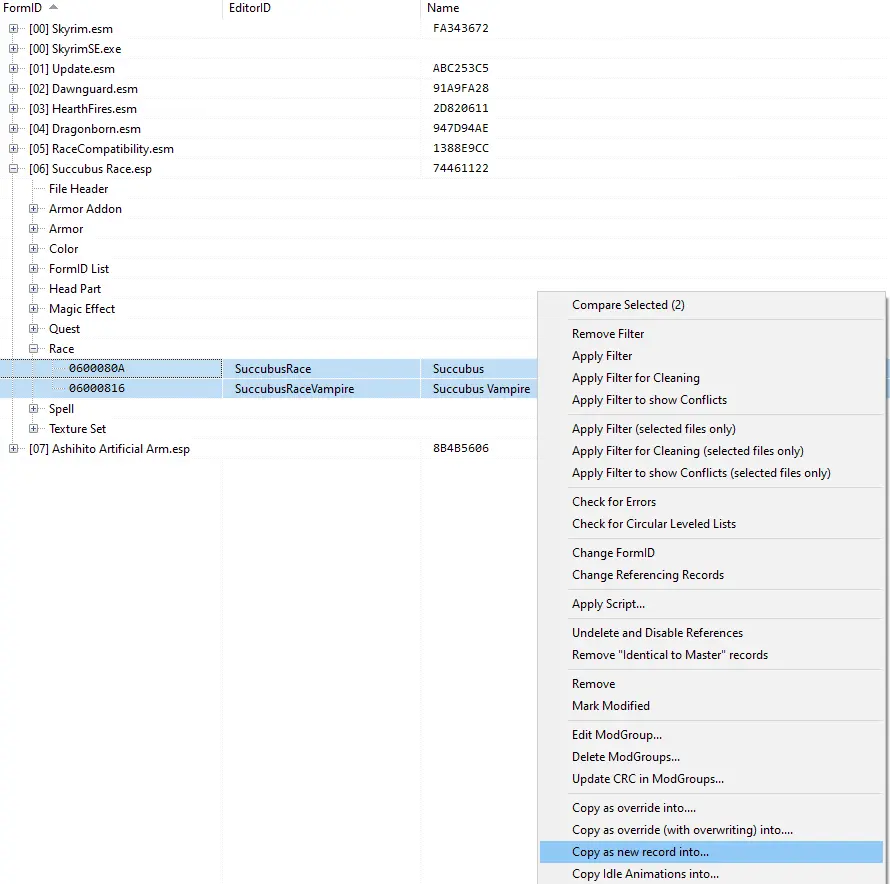Expand the [02] Dawnguard.esm node
The image size is (890, 884).
14,89
